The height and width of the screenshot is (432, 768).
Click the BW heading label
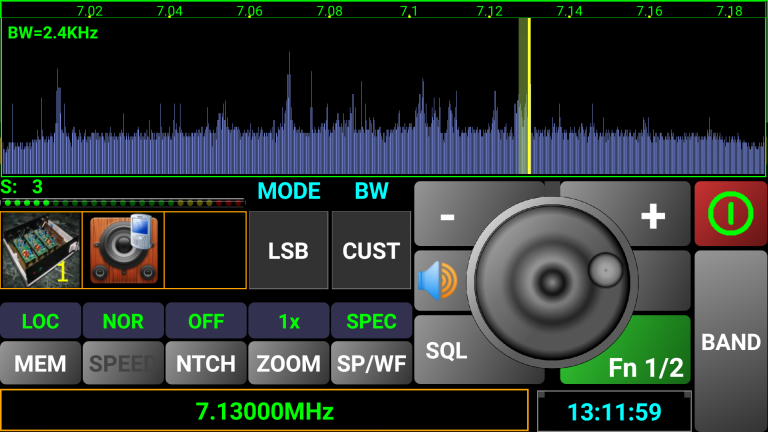click(x=371, y=191)
